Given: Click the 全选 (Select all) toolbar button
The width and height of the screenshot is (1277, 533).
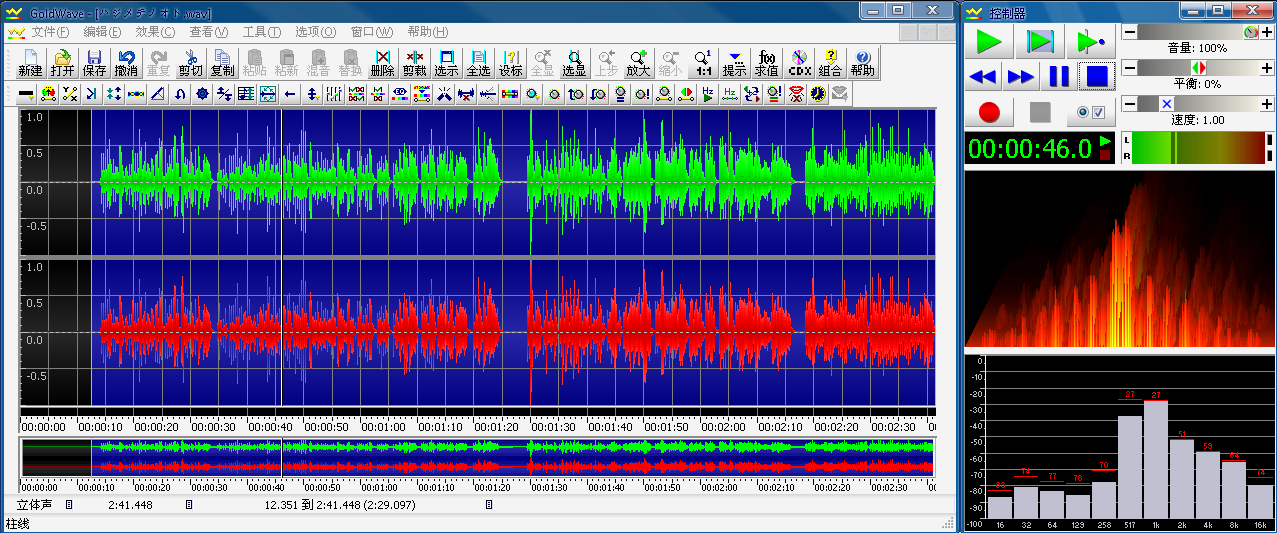Looking at the screenshot, I should [x=478, y=63].
